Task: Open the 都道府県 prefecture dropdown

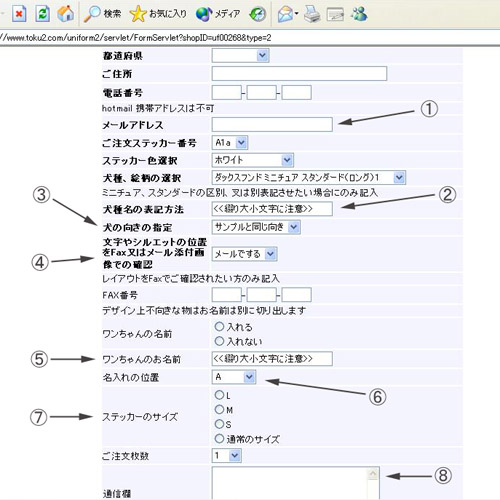Action: pos(240,55)
